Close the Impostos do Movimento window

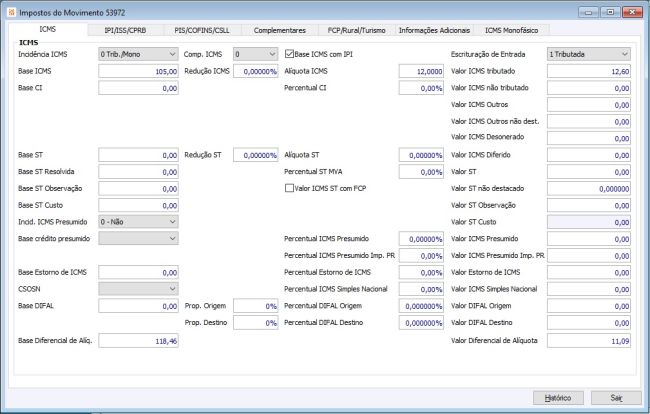pyautogui.click(x=632, y=12)
